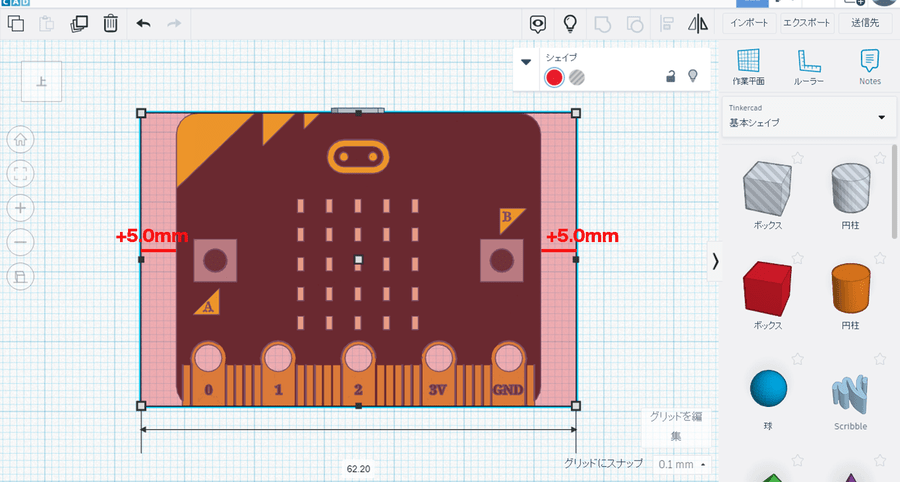Open the snap grid 0.1 mm dropdown

tap(682, 464)
